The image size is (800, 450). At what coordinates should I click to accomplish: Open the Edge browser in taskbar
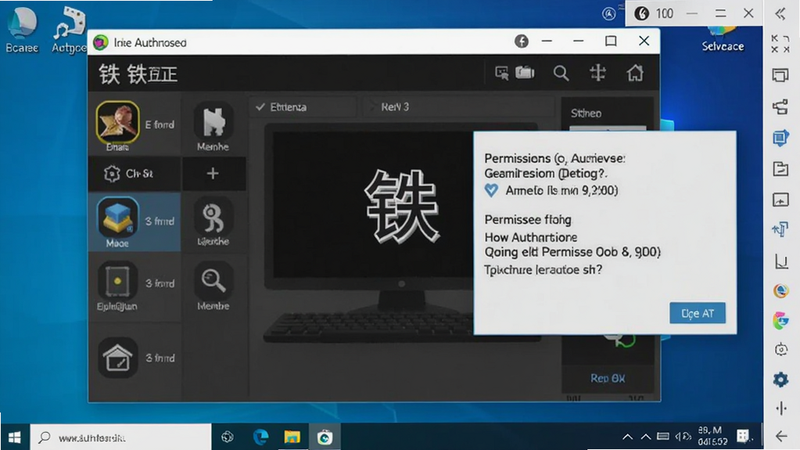261,437
